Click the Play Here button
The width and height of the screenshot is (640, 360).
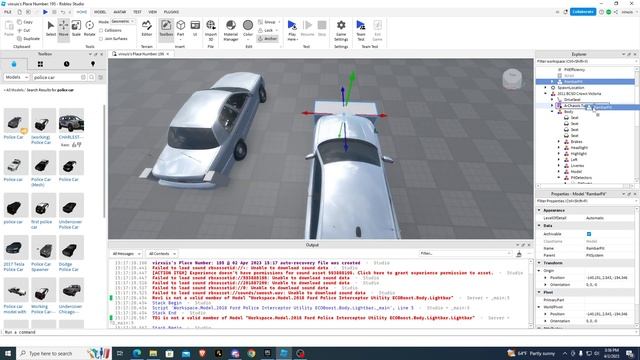click(292, 30)
